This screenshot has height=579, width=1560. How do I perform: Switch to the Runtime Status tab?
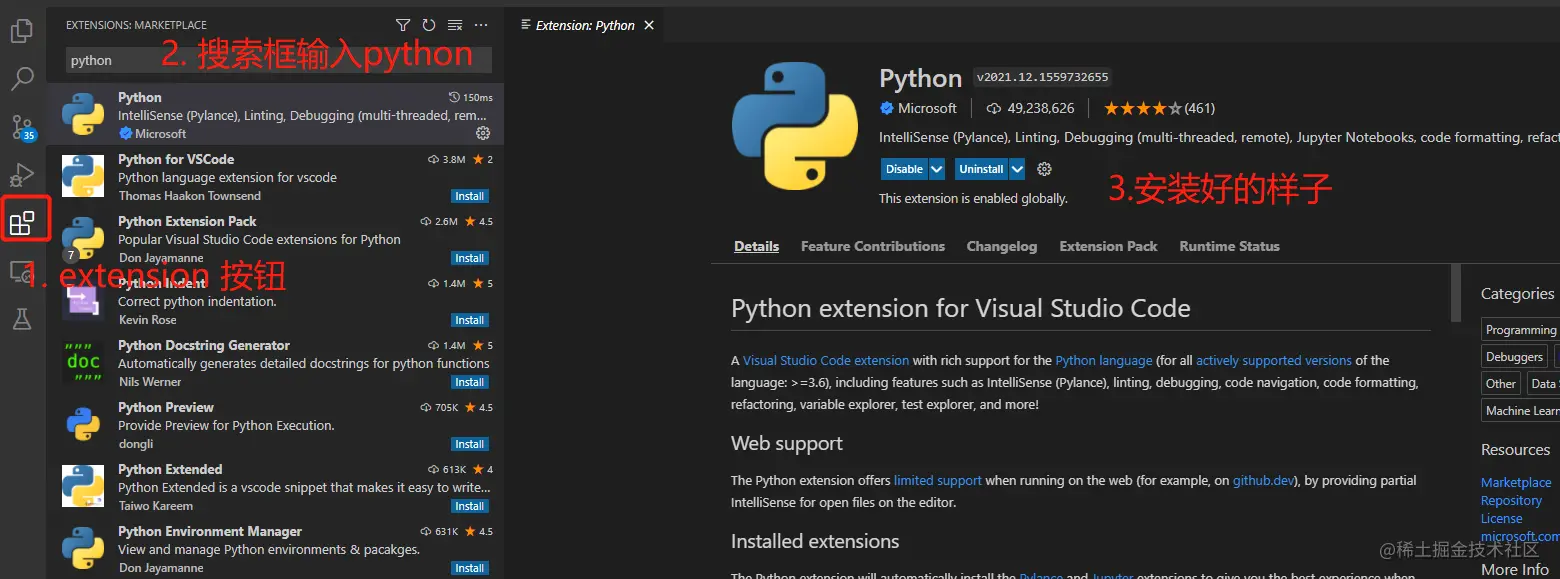pyautogui.click(x=1229, y=246)
